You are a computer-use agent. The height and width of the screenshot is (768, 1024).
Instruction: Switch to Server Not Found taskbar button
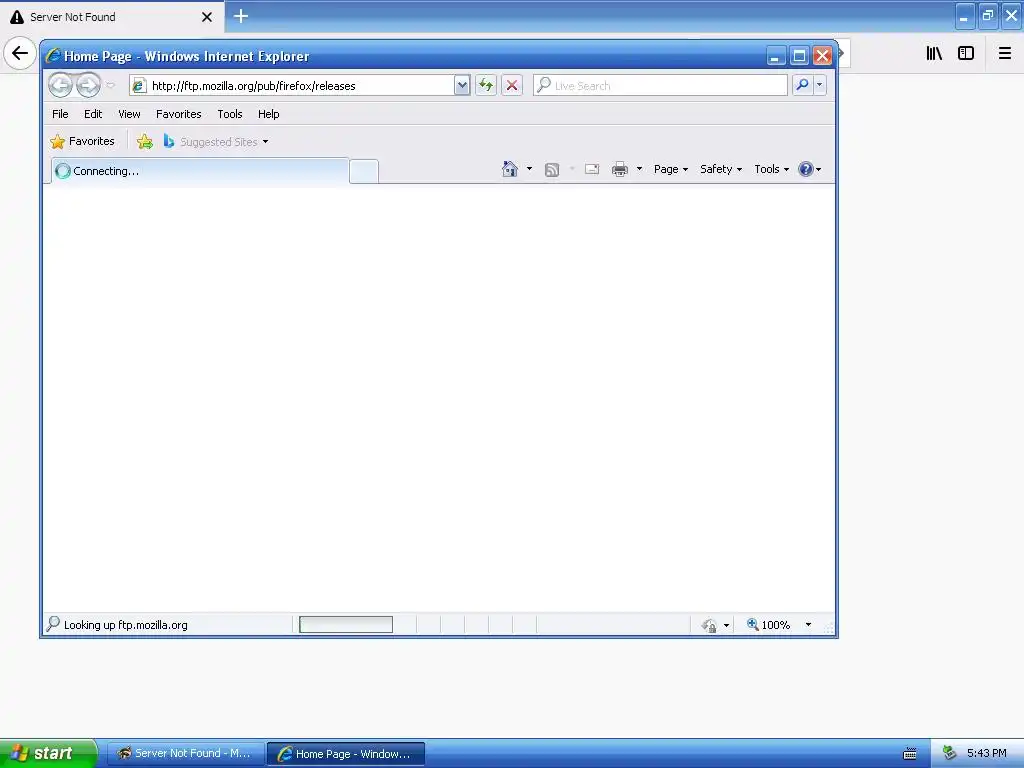(x=186, y=754)
